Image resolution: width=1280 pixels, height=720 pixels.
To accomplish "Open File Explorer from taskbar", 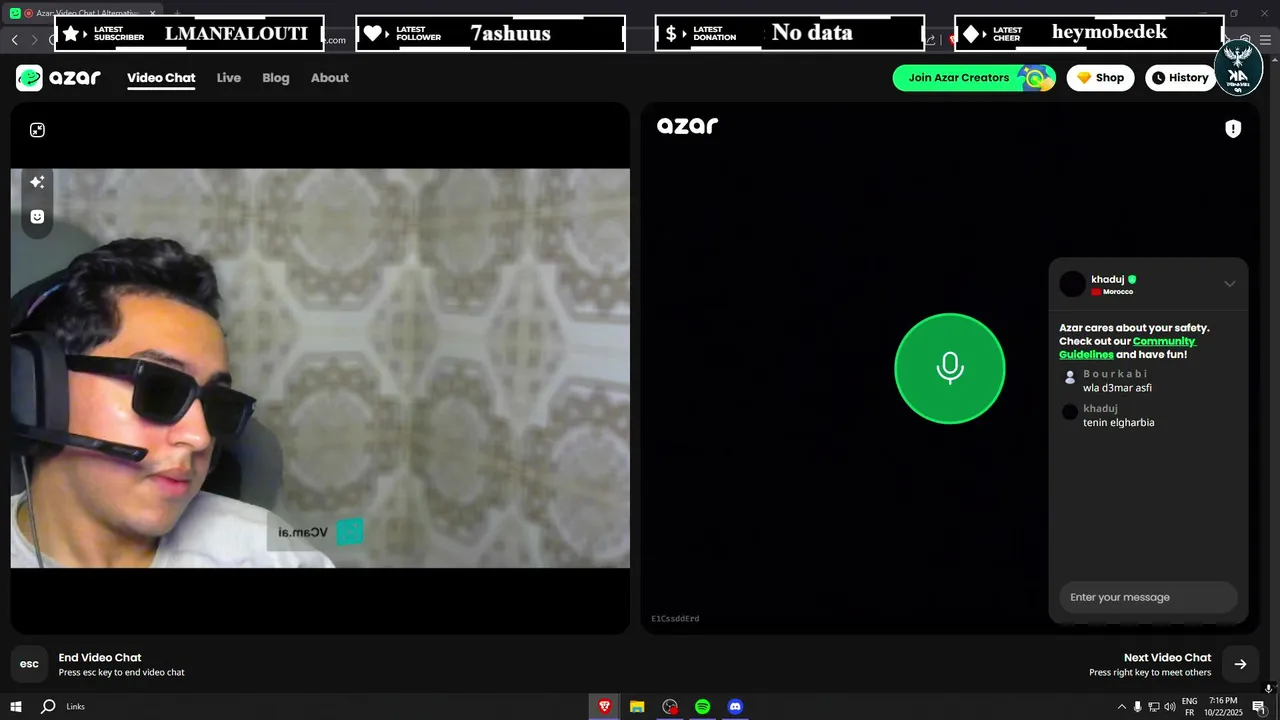I will point(637,706).
